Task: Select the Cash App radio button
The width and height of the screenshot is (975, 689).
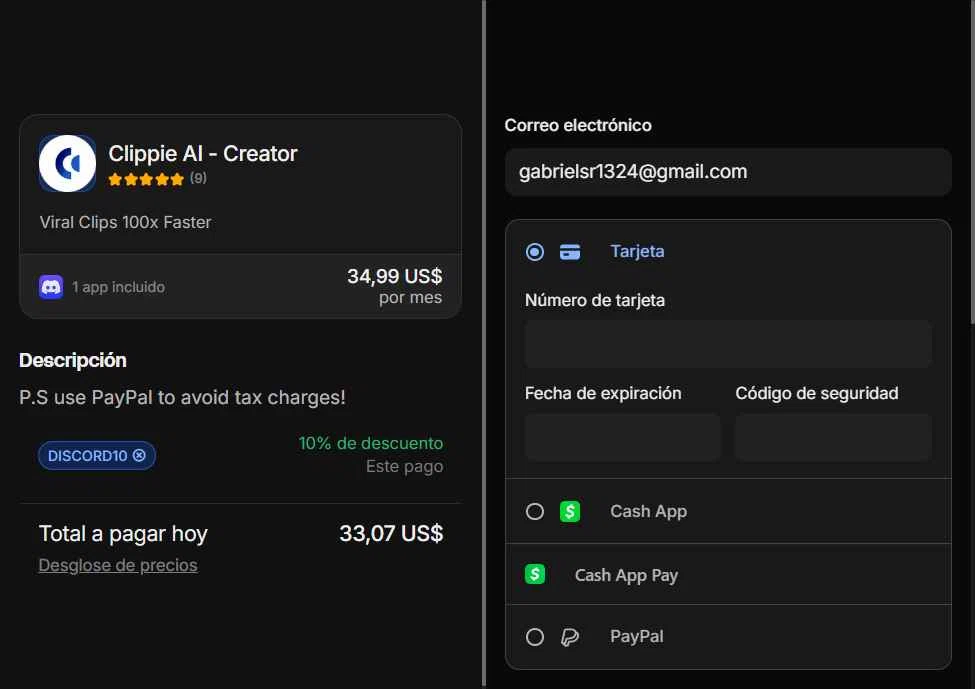Action: click(535, 512)
